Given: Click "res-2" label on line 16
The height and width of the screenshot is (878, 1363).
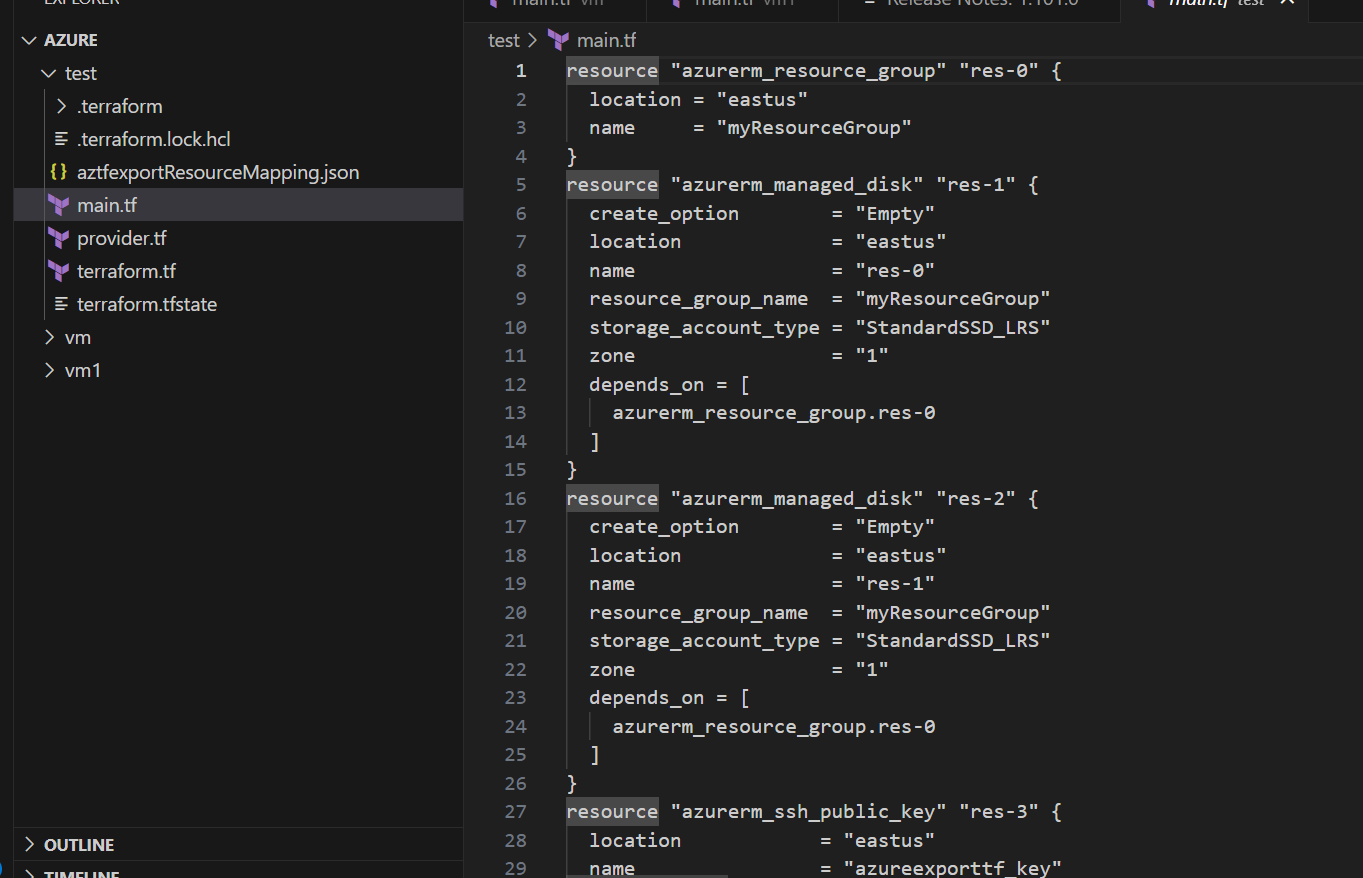Looking at the screenshot, I should [976, 498].
